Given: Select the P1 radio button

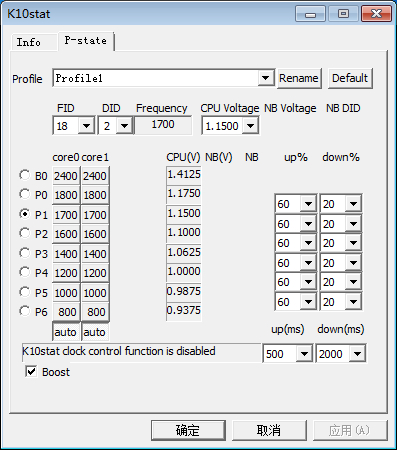Looking at the screenshot, I should (24, 214).
